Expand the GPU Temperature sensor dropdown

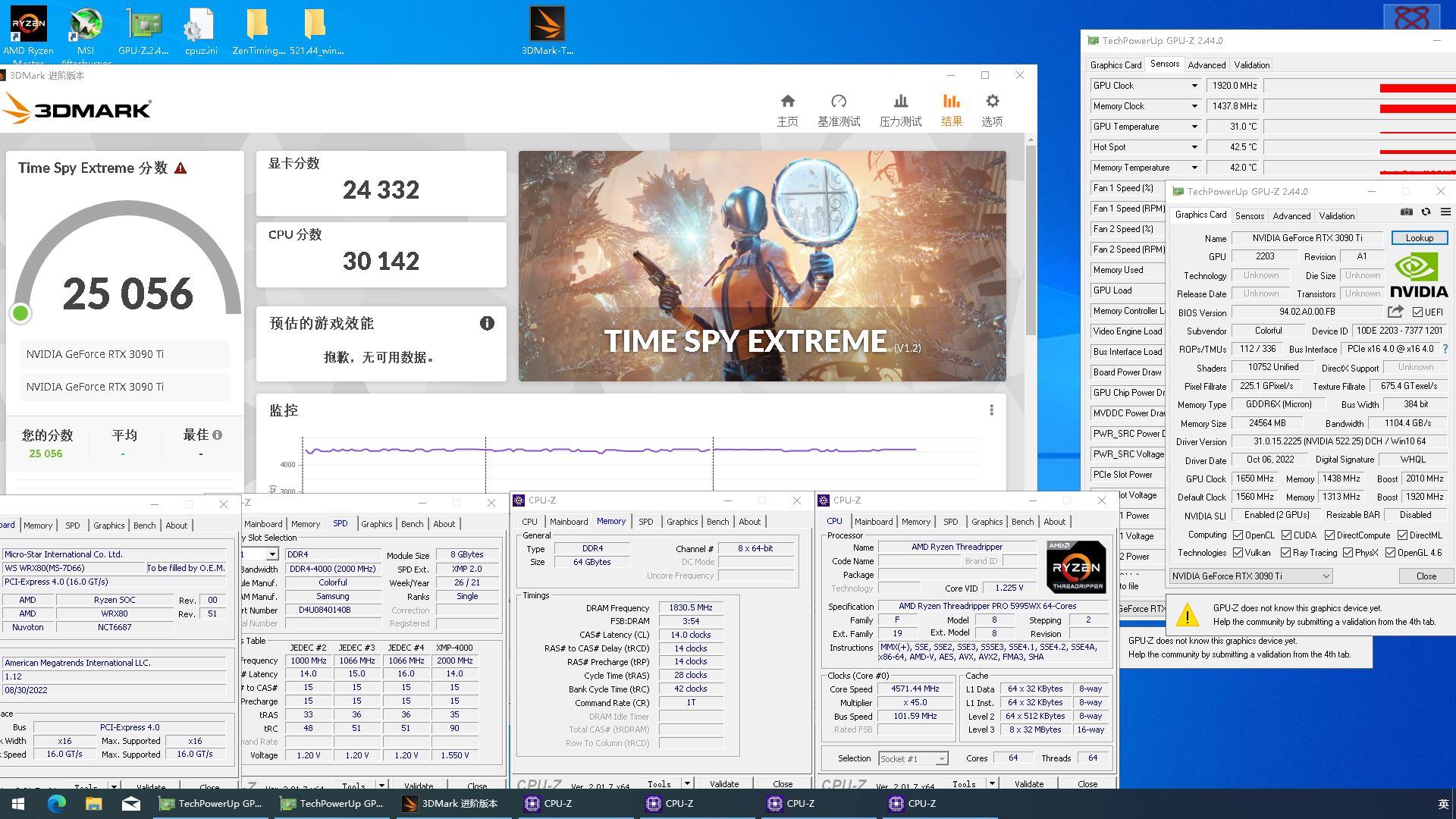point(1194,127)
